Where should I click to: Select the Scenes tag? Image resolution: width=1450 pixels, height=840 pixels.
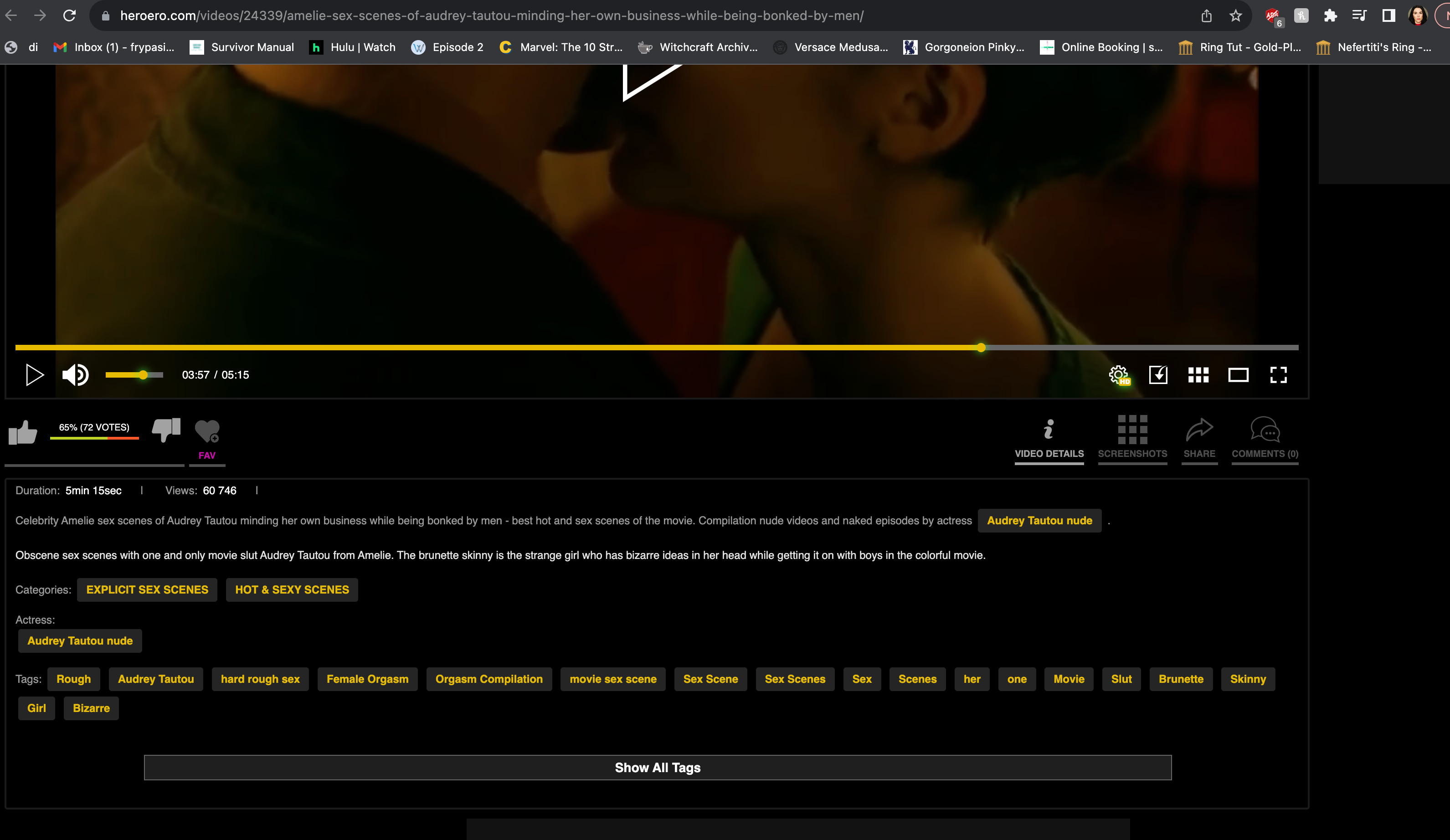pyautogui.click(x=917, y=679)
